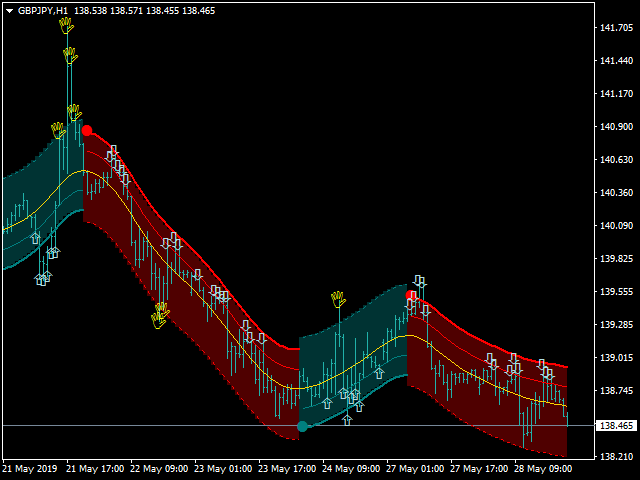The width and height of the screenshot is (640, 480).
Task: Click the leftmost yellow hand near 140.900 level
Action: [58, 130]
